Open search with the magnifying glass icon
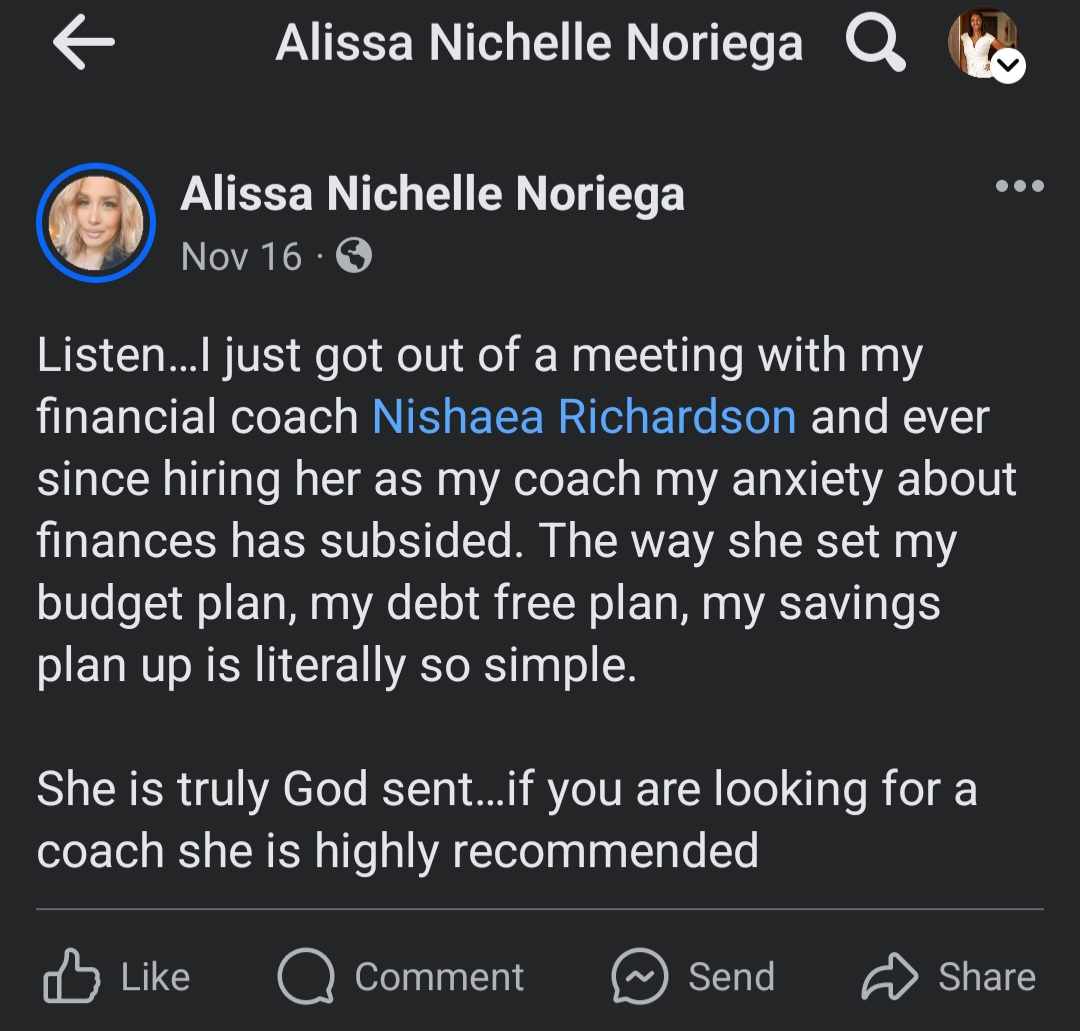This screenshot has width=1080, height=1031. click(875, 45)
